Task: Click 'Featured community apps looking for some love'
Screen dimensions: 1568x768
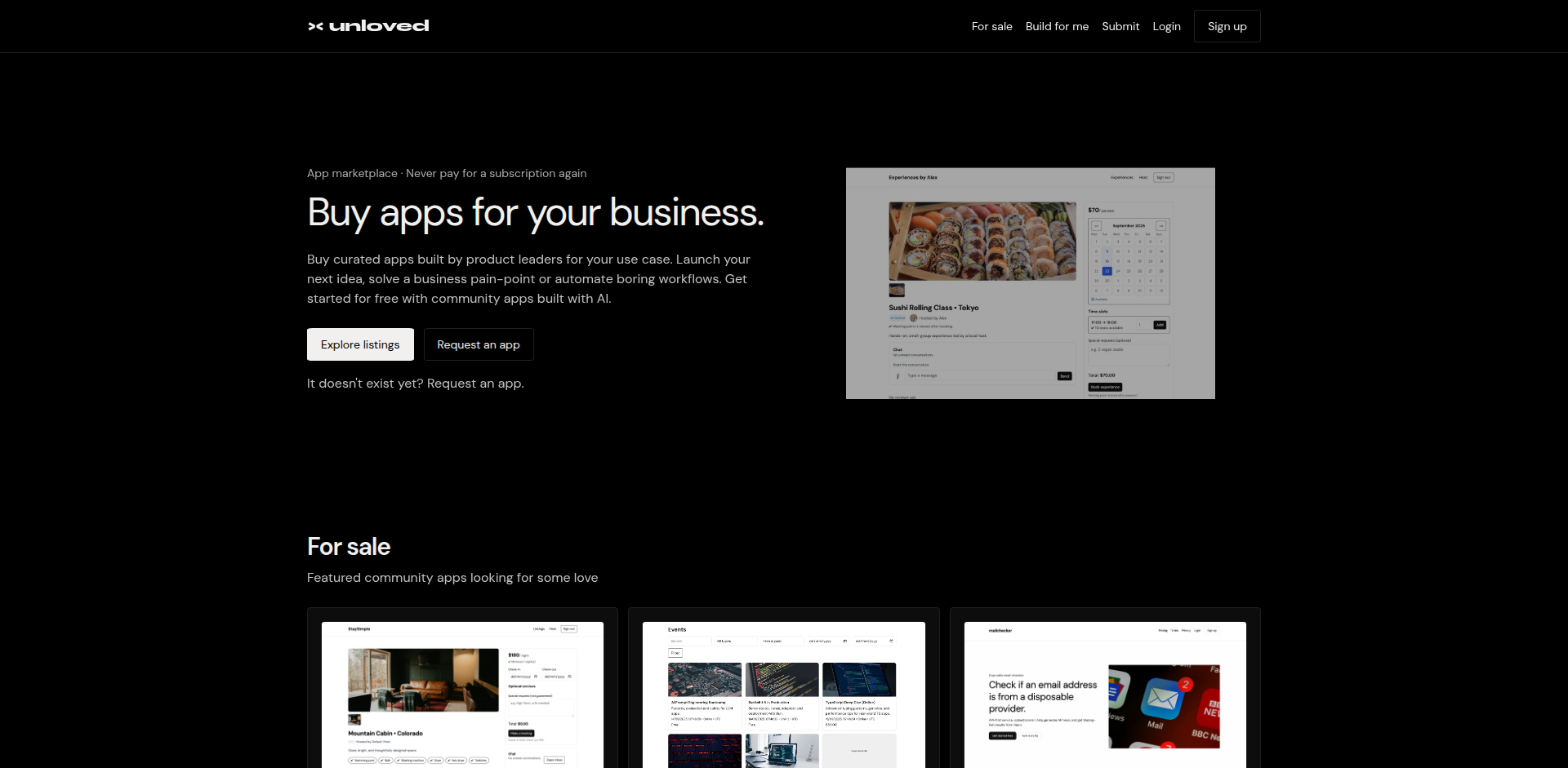Action: point(452,578)
